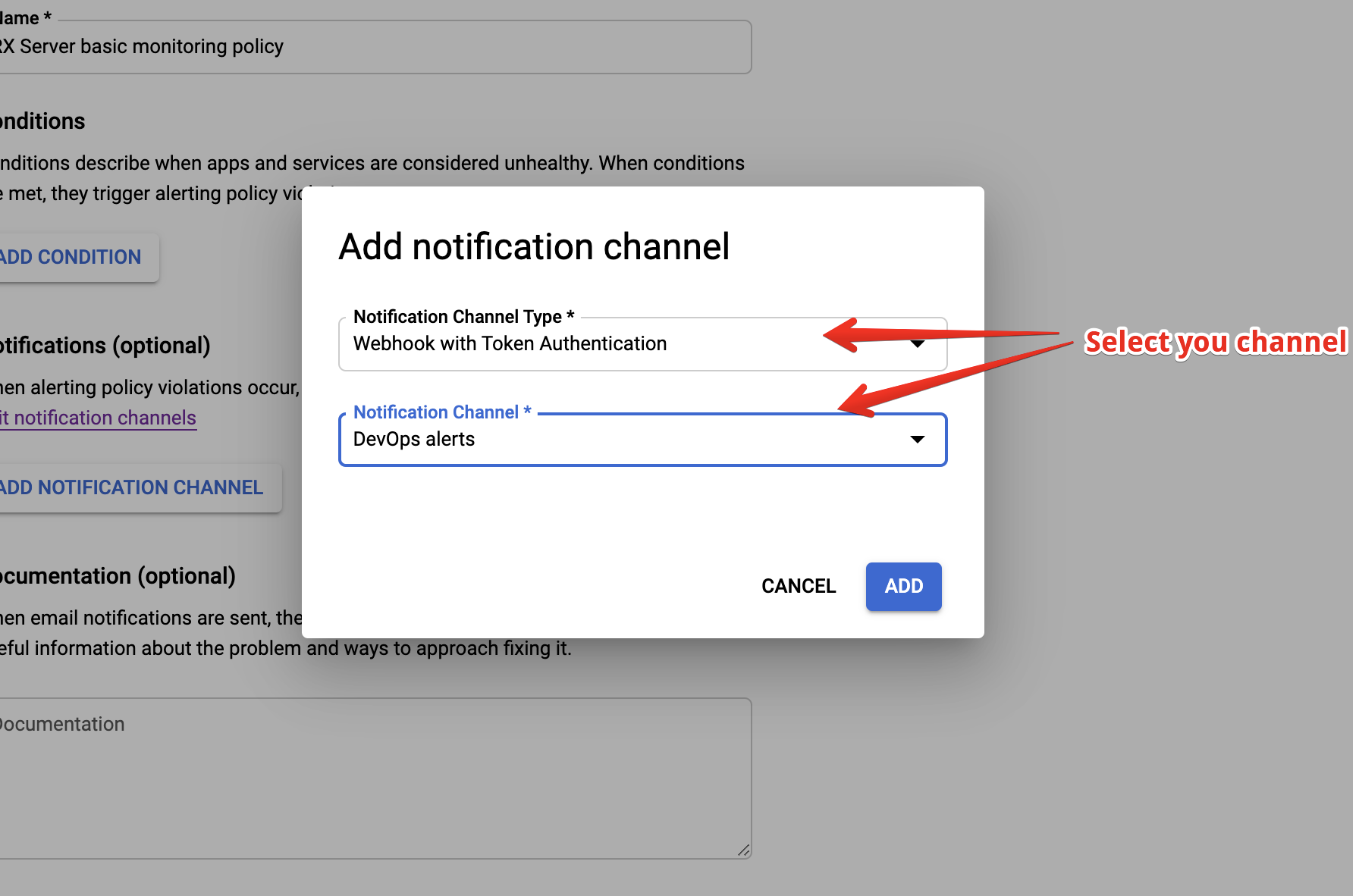1359x896 pixels.
Task: Click the "Notification Channel *" field label
Action: click(x=442, y=412)
